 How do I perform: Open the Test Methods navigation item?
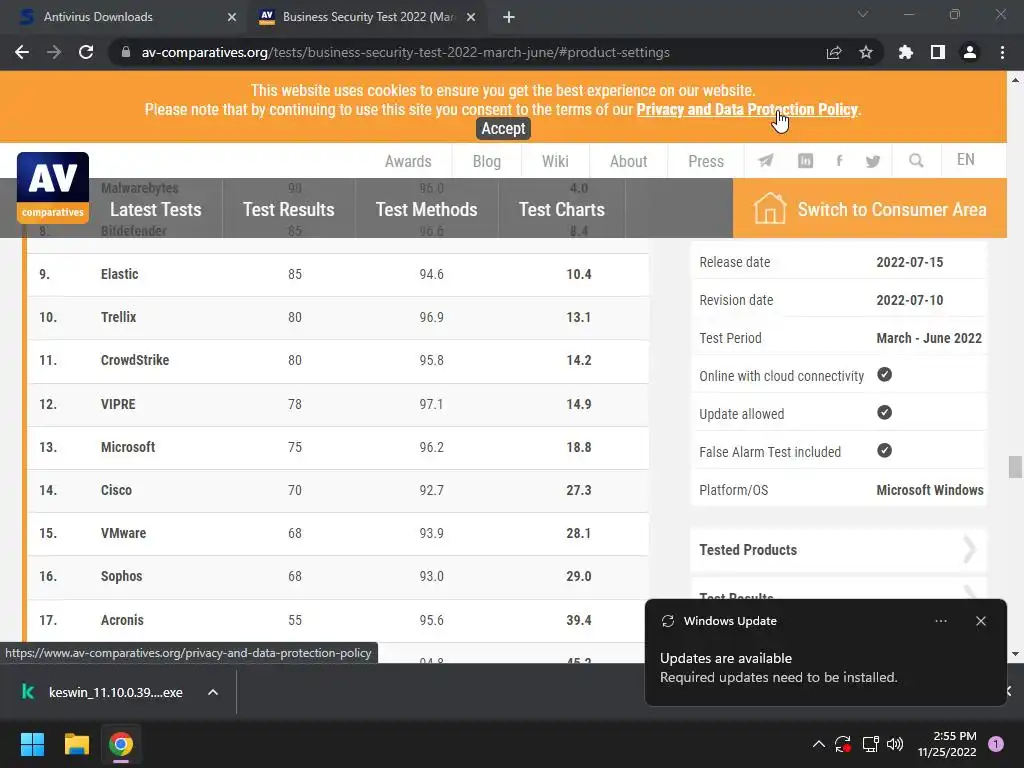coord(426,210)
